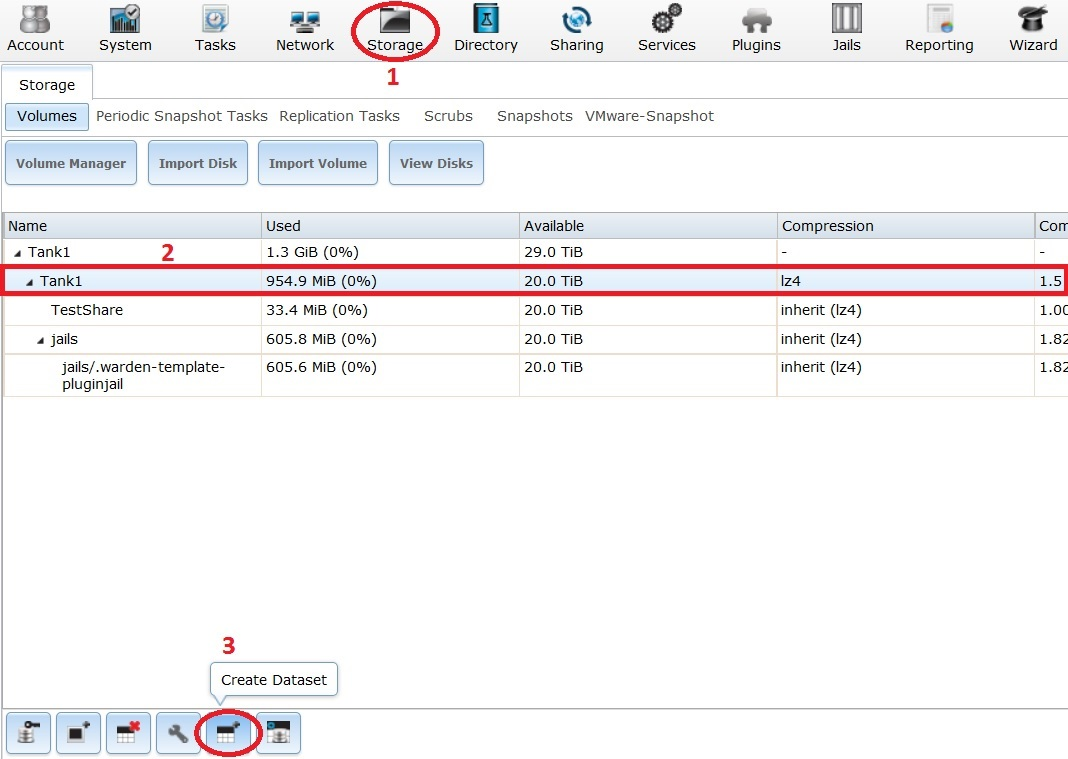The height and width of the screenshot is (759, 1068).
Task: Click the Import Disk button
Action: 197,163
